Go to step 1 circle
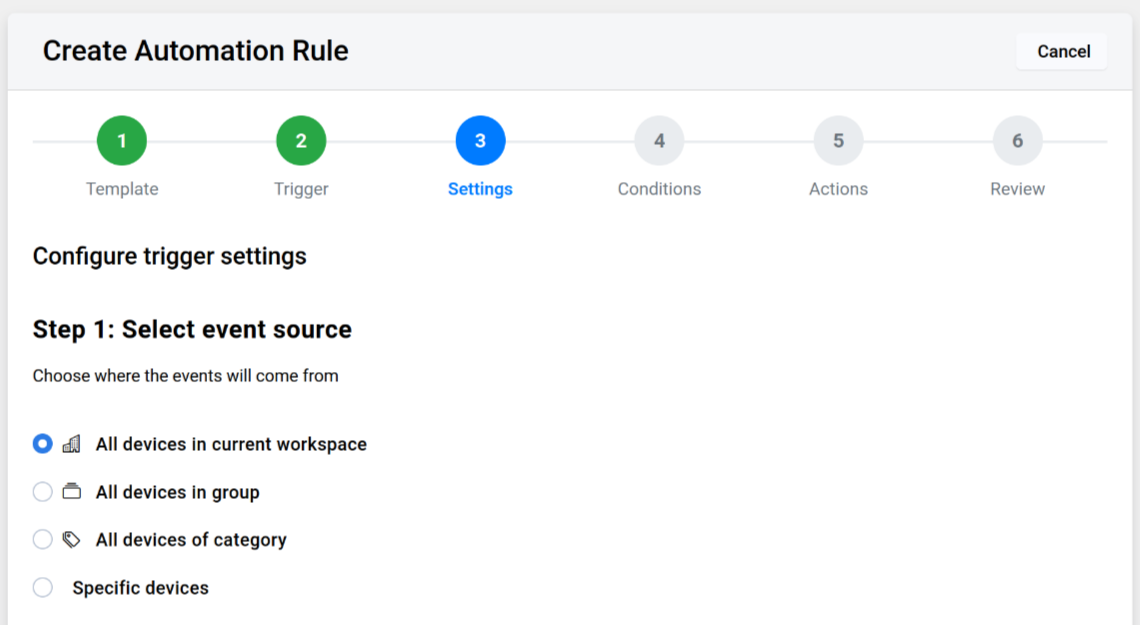 coord(122,141)
